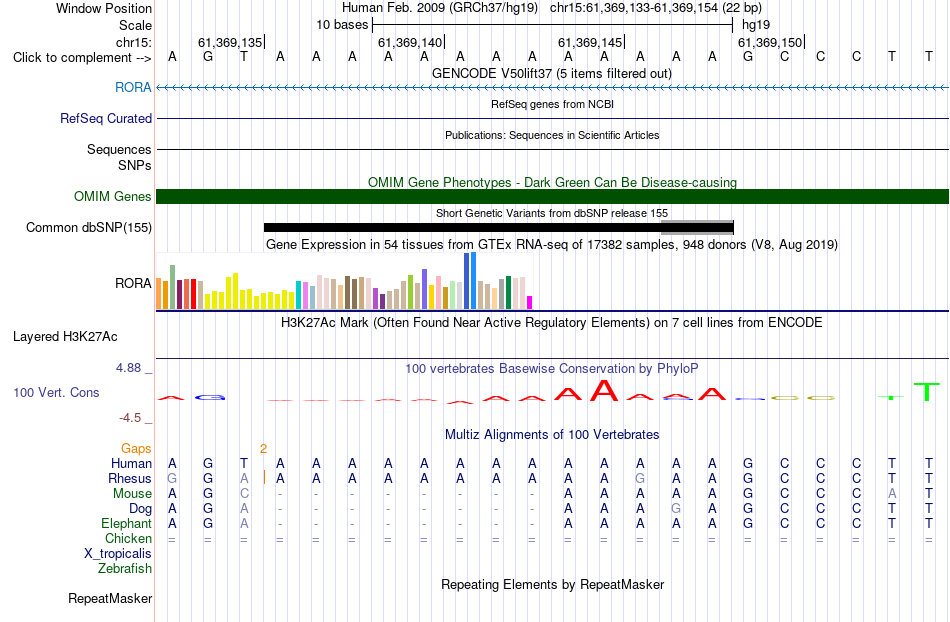The height and width of the screenshot is (622, 950).
Task: Click the "RepeatMasker" track label
Action: coord(110,598)
